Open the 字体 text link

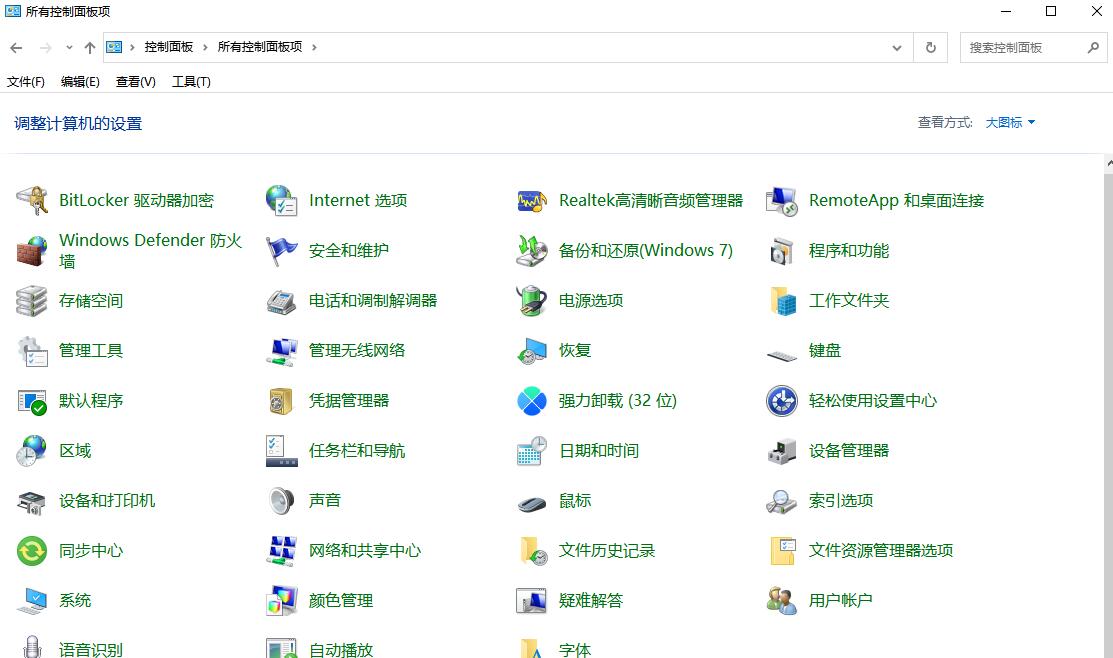coord(575,649)
